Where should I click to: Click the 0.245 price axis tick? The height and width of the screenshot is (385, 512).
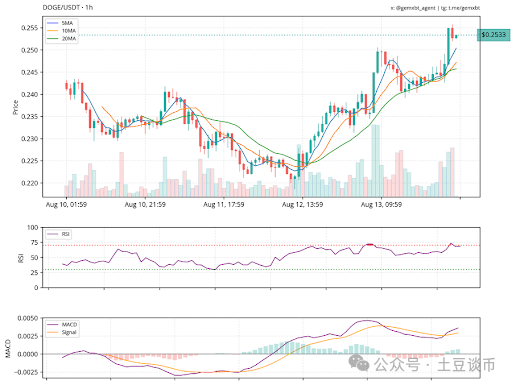click(x=30, y=72)
